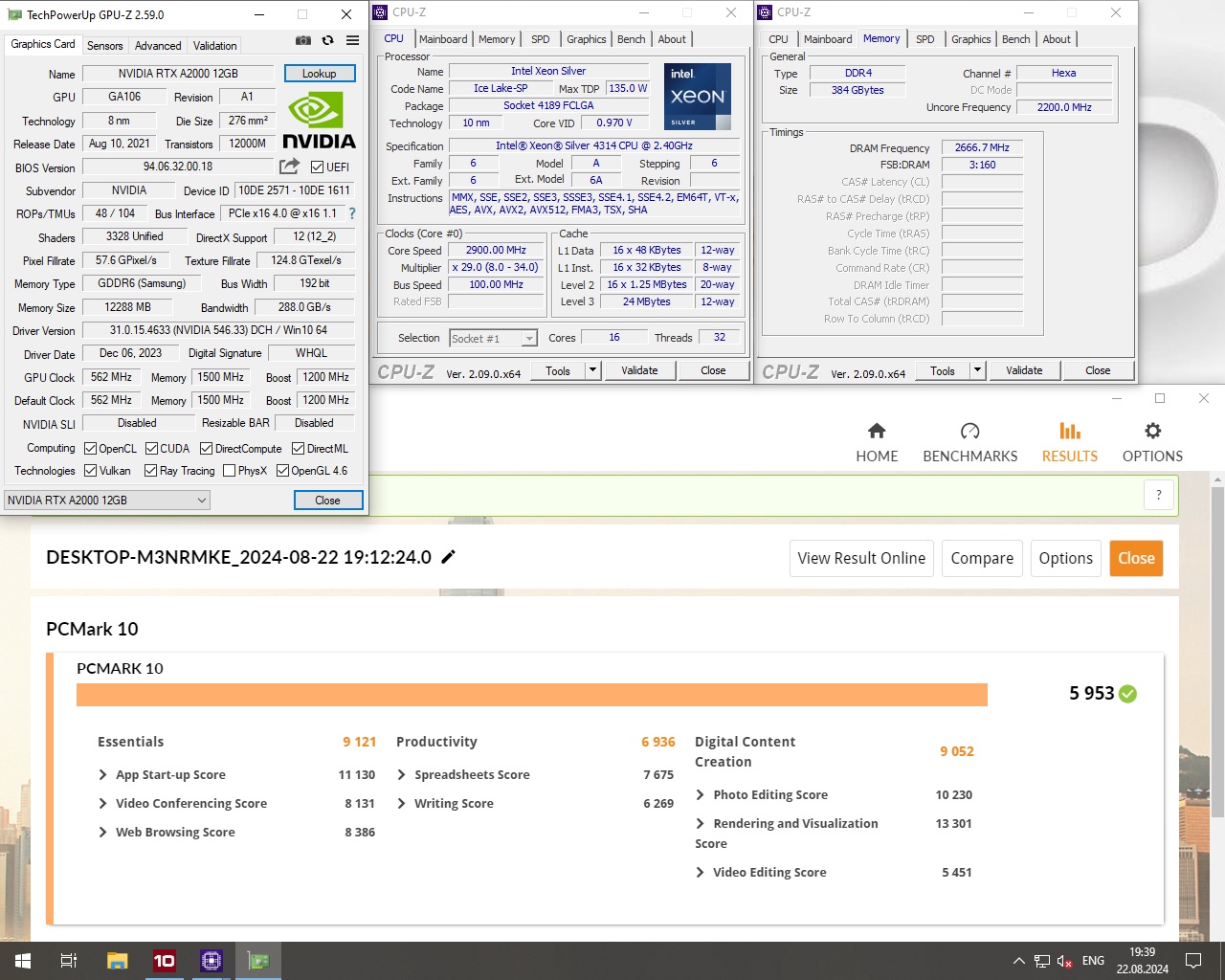1225x980 pixels.
Task: Open PCMark BENCHMARKS gauge icon
Action: click(x=969, y=431)
